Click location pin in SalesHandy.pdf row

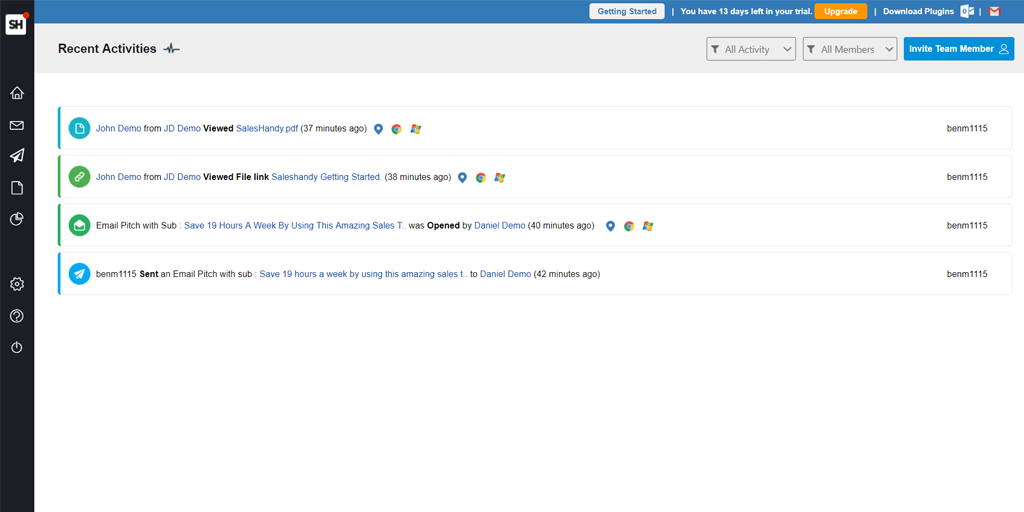[378, 129]
